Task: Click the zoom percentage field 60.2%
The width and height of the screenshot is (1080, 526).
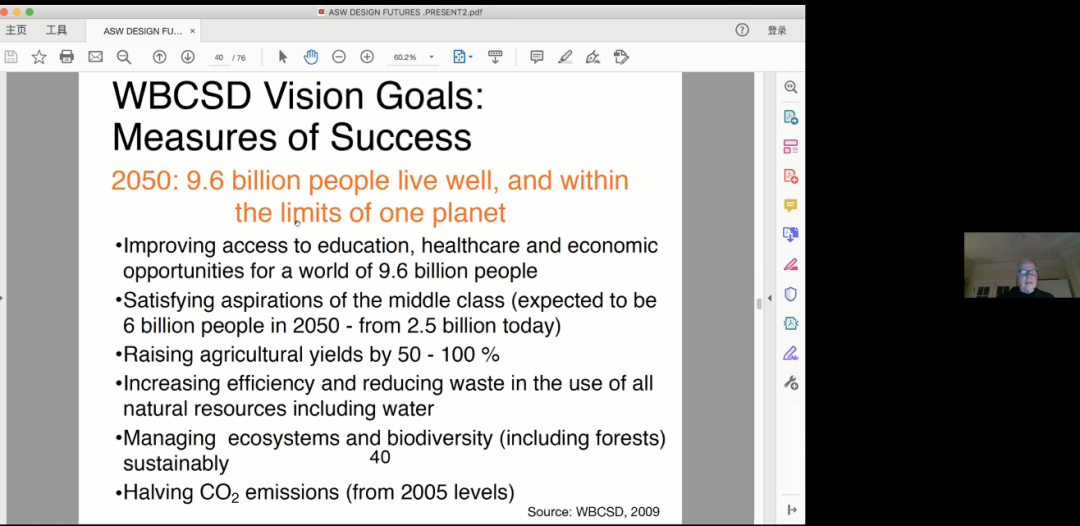Action: (406, 57)
